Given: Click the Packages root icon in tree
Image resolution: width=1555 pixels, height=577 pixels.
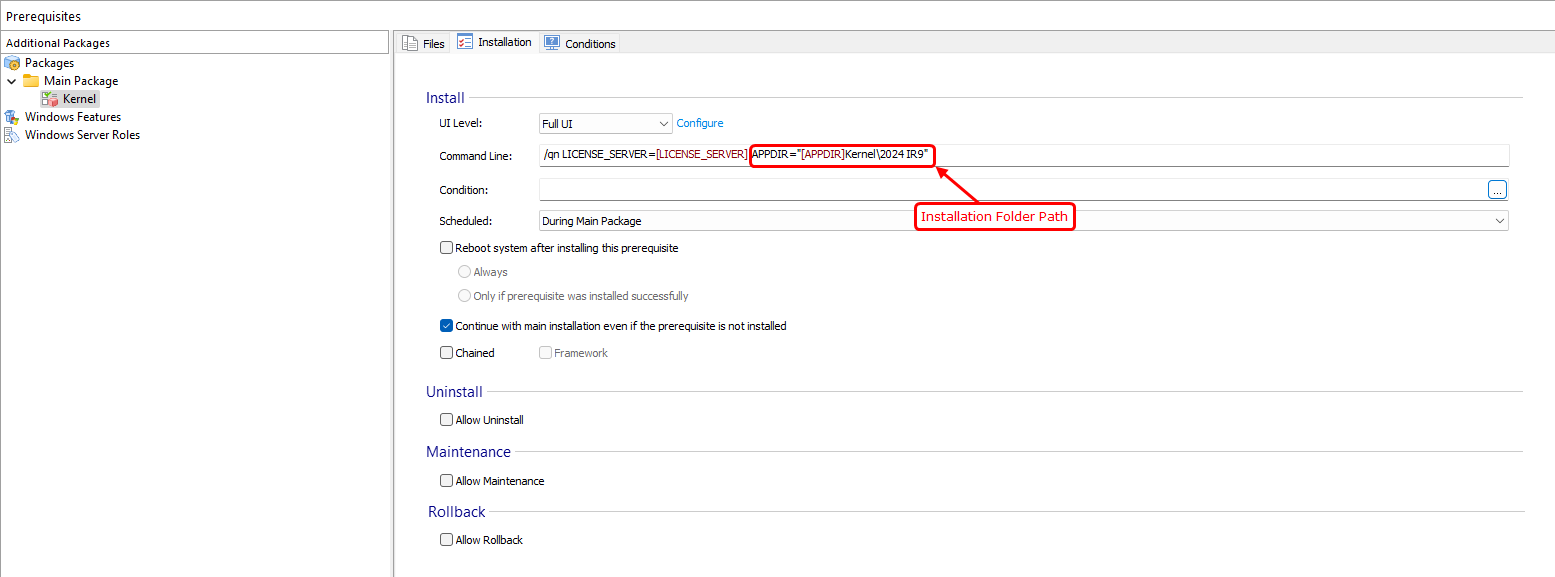Looking at the screenshot, I should 12,63.
